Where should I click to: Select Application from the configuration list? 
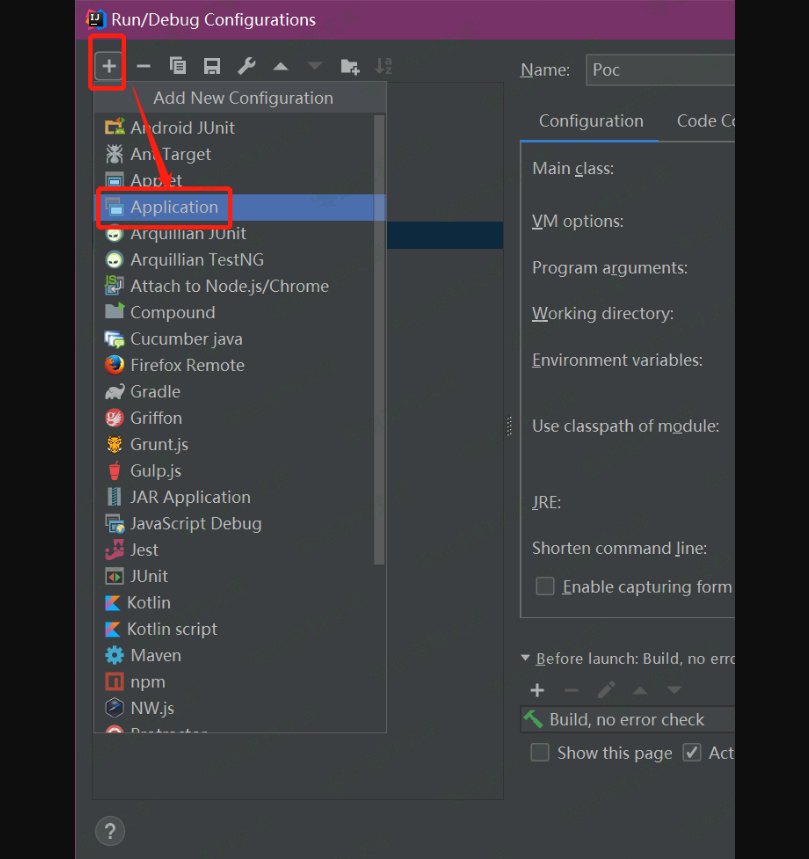(x=174, y=207)
